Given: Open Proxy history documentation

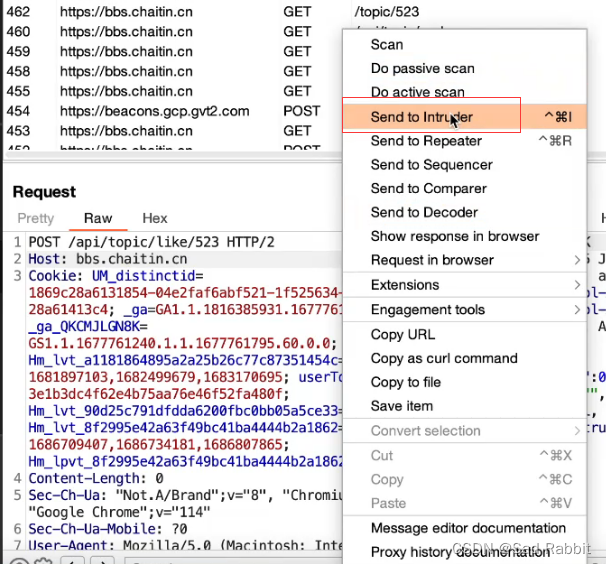Looking at the screenshot, I should point(465,552).
